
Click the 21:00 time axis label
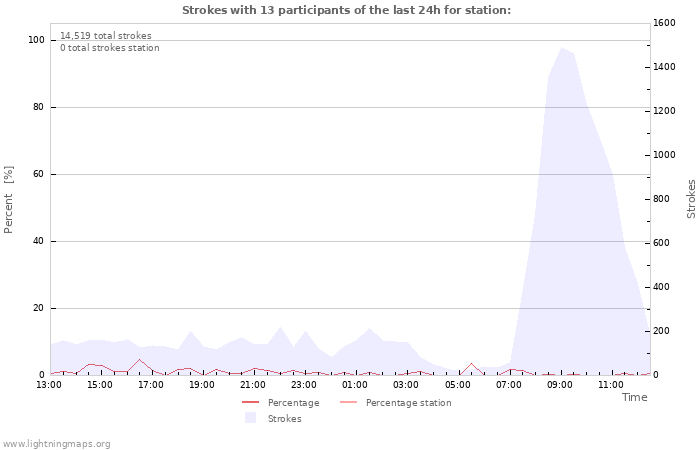[253, 385]
